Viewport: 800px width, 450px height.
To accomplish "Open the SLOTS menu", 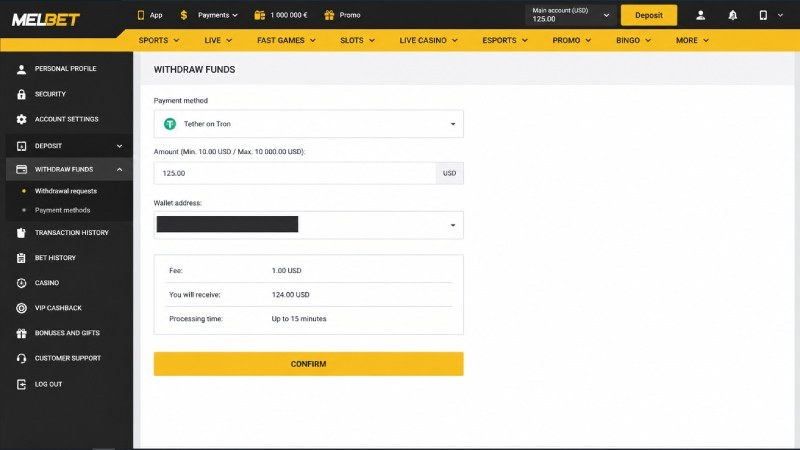I will tap(357, 40).
